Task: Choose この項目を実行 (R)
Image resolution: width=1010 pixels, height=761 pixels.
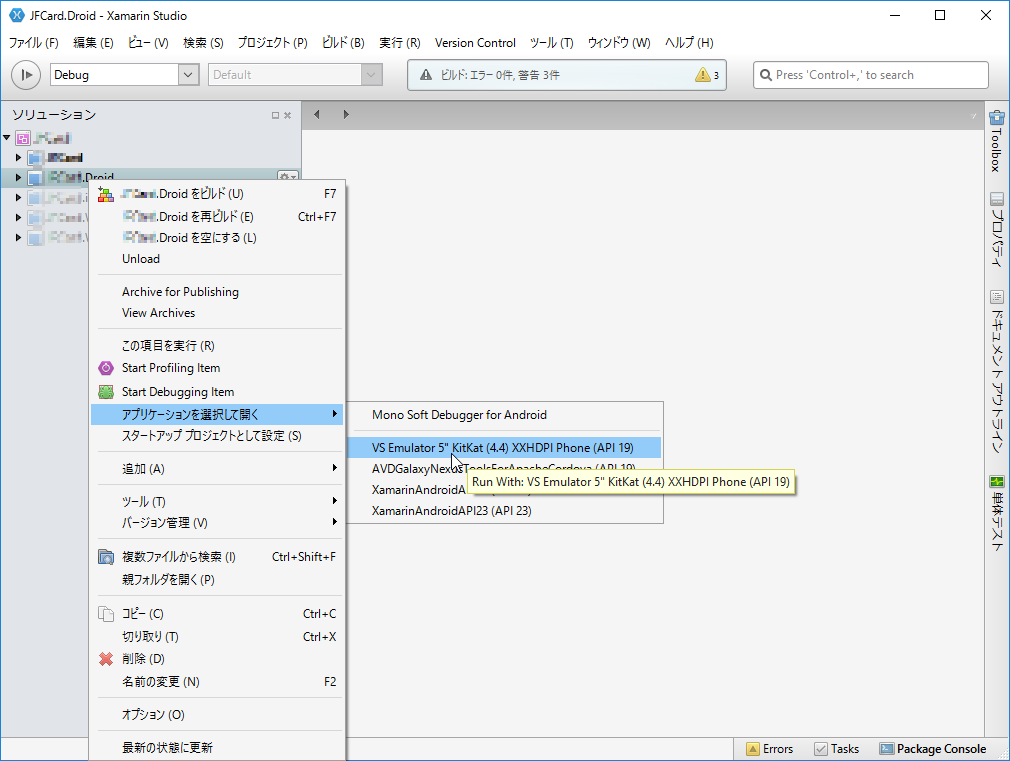Action: coord(217,346)
